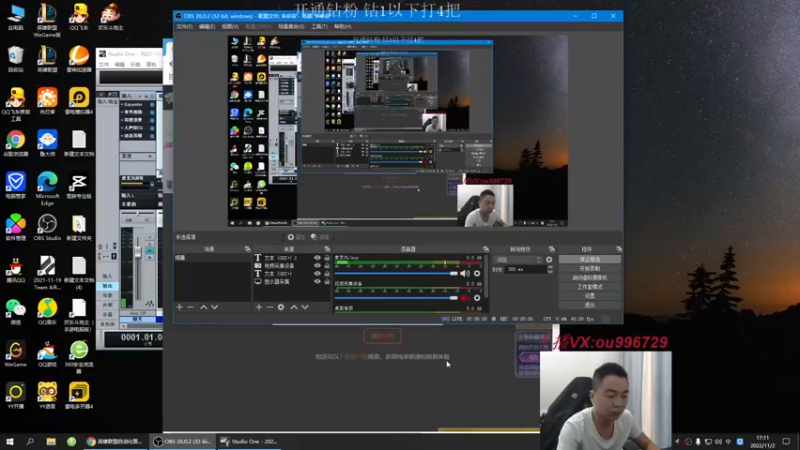Open OBS Scene Collection menu

291,27
